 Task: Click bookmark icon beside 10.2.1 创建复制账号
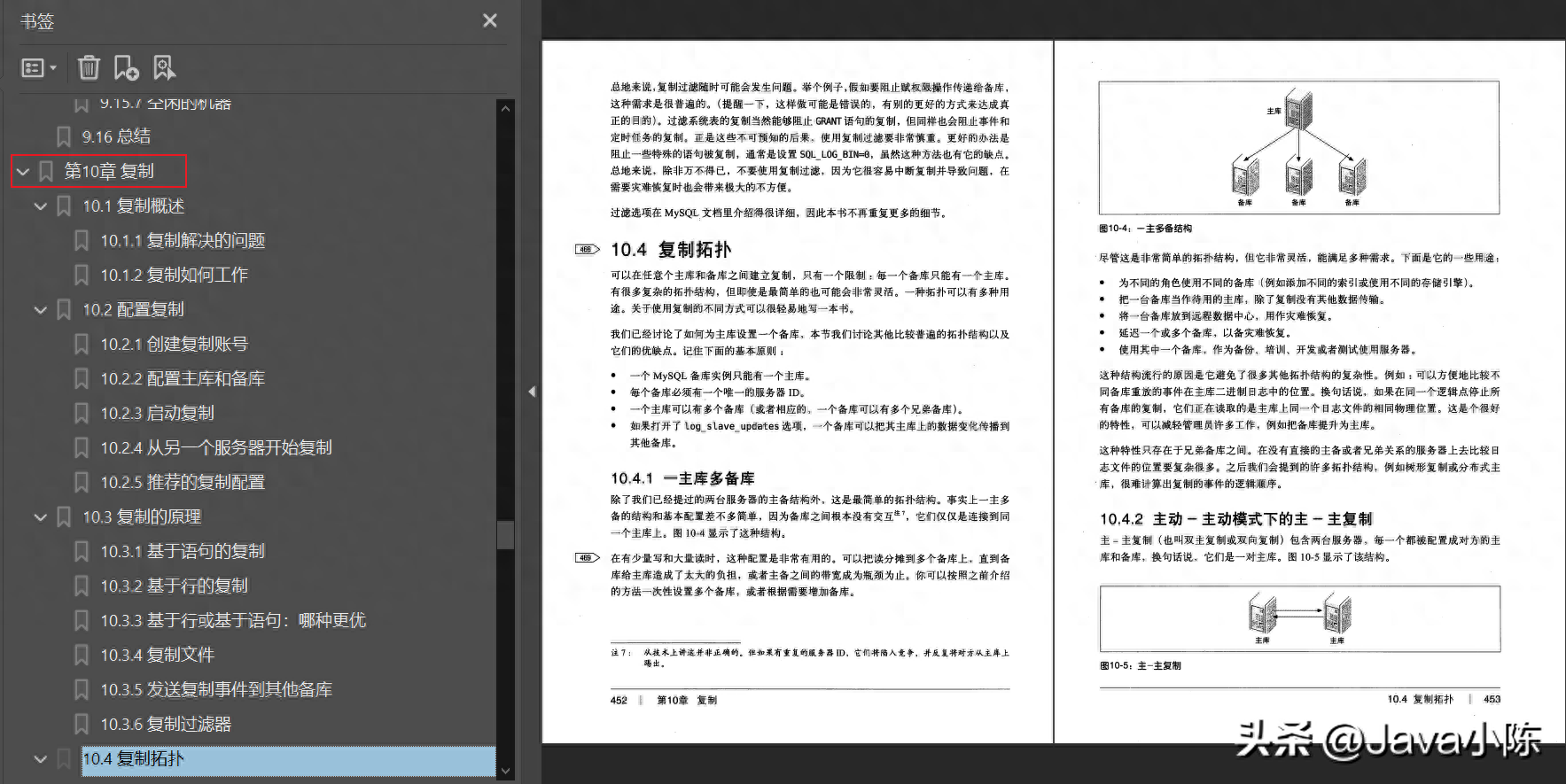(82, 344)
